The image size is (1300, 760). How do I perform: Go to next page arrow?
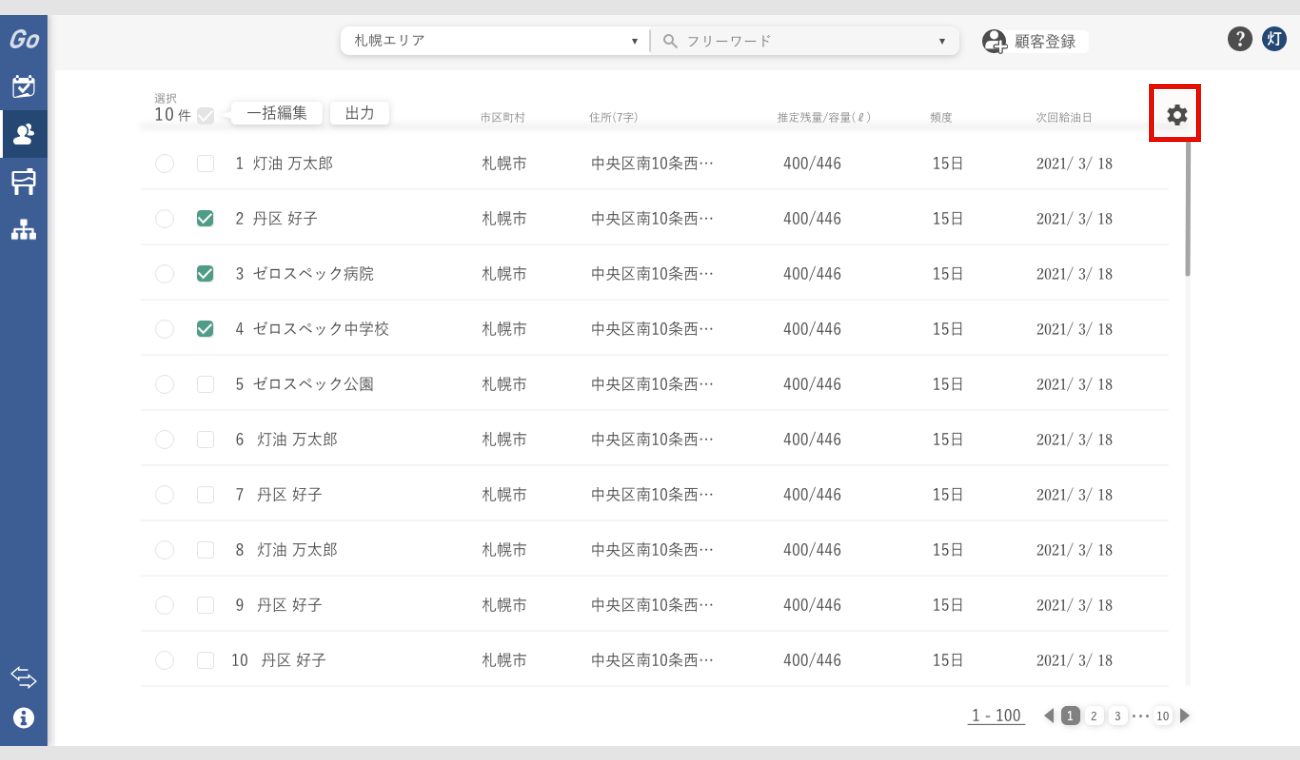[1185, 716]
